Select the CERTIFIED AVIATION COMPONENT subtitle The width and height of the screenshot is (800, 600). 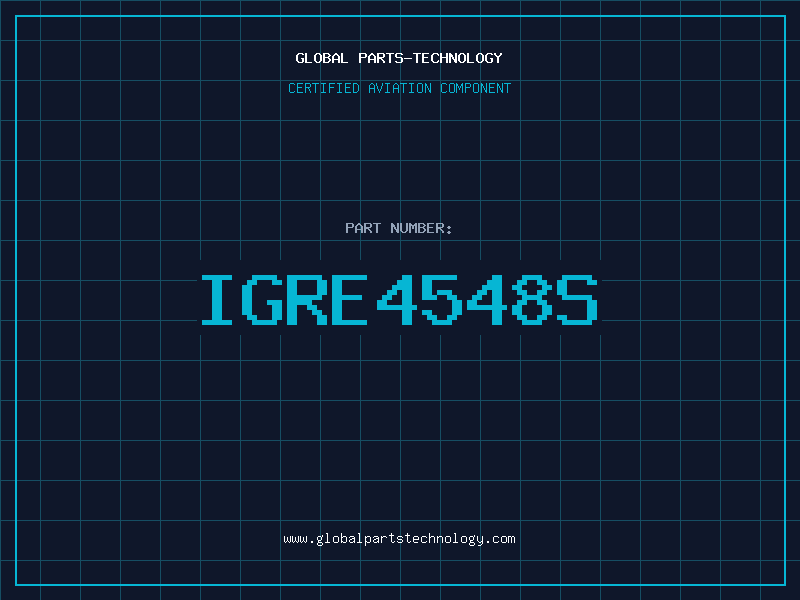click(x=399, y=88)
